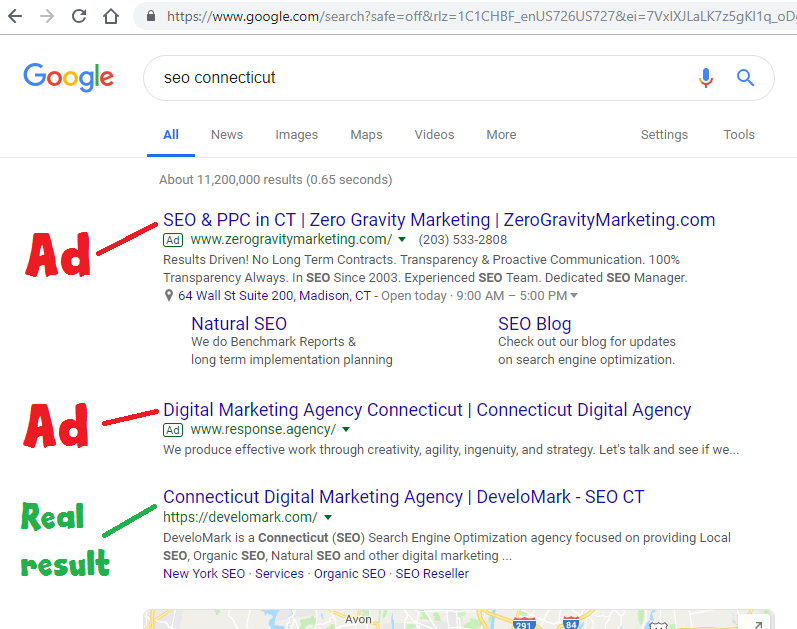Click the map pin icon beside Madison address
This screenshot has width=797, height=629.
point(169,295)
